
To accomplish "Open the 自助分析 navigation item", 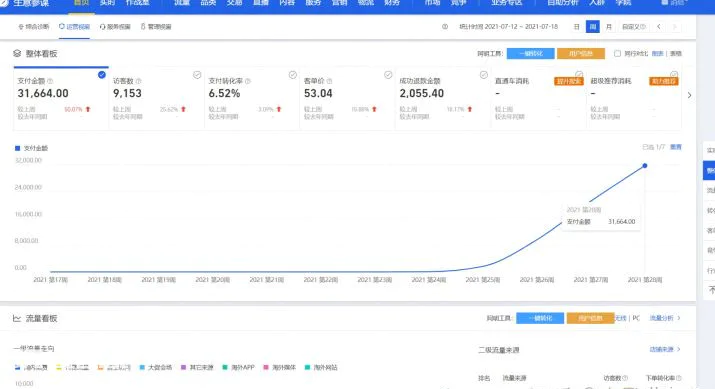I will point(563,3).
